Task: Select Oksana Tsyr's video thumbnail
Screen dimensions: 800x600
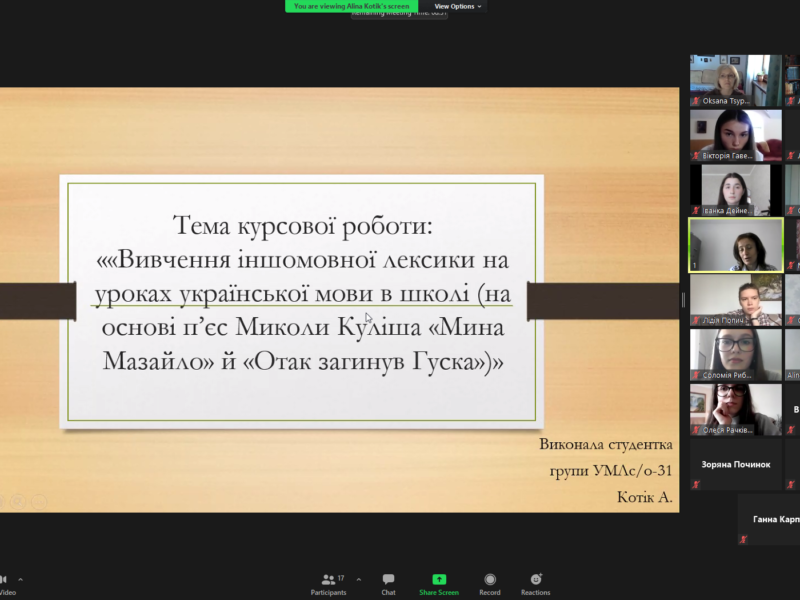Action: click(x=735, y=81)
